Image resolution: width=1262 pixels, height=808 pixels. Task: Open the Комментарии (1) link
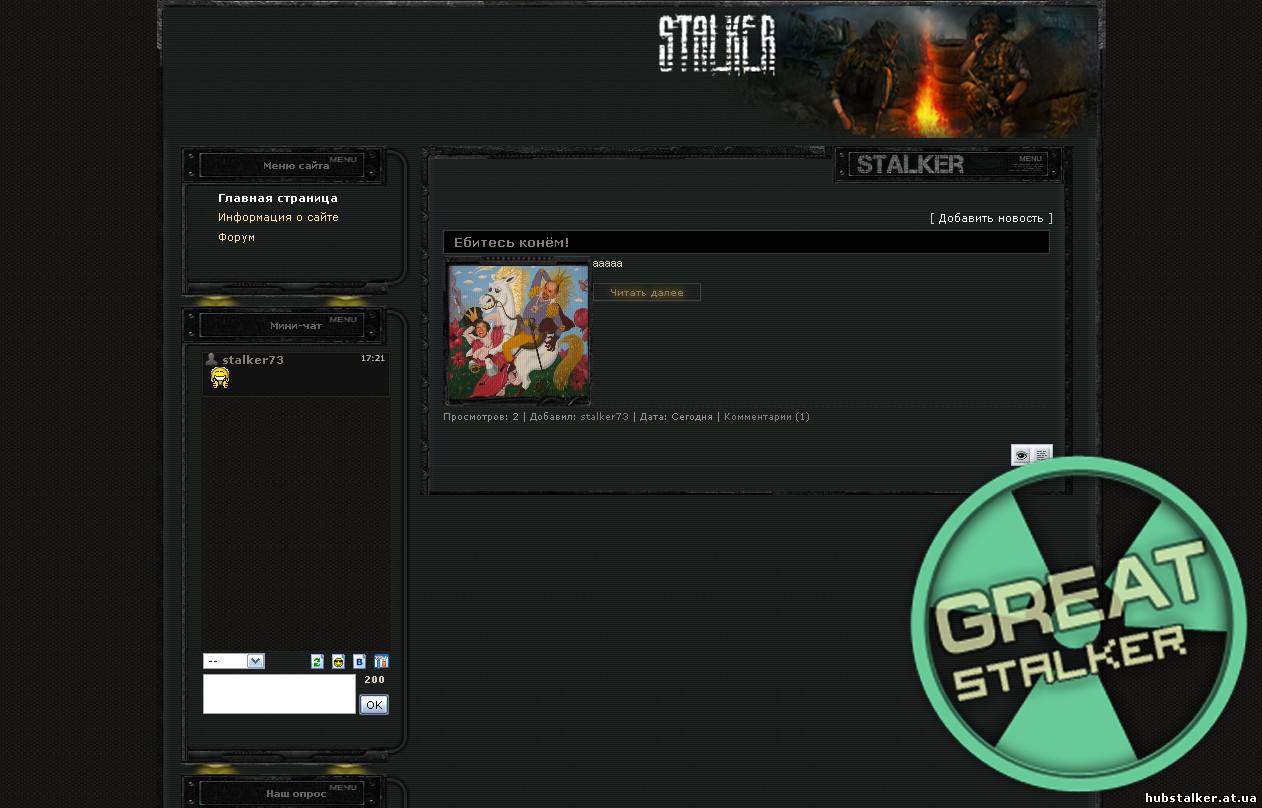[767, 417]
